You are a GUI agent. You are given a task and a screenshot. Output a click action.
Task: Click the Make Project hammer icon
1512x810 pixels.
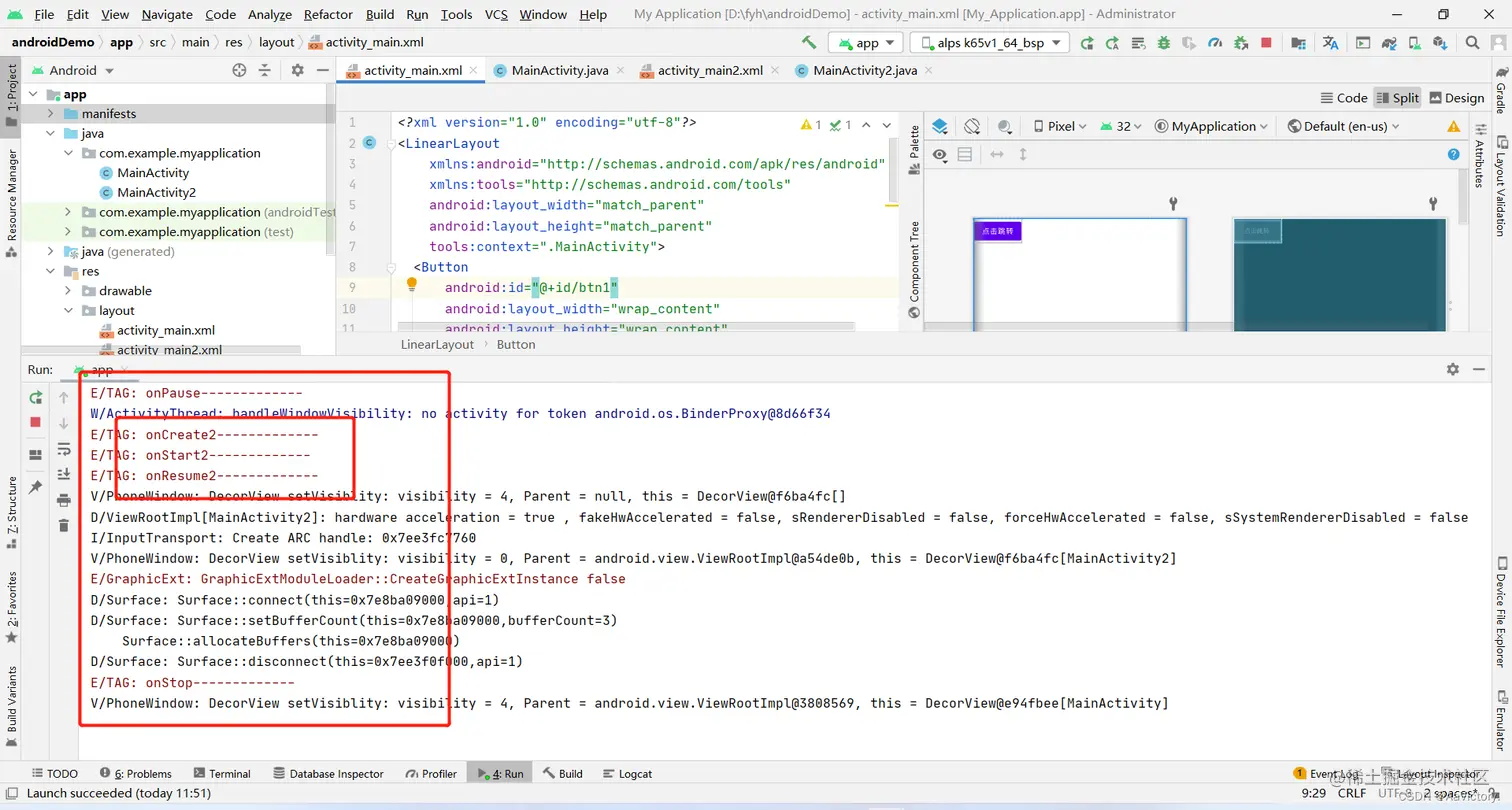pyautogui.click(x=809, y=43)
